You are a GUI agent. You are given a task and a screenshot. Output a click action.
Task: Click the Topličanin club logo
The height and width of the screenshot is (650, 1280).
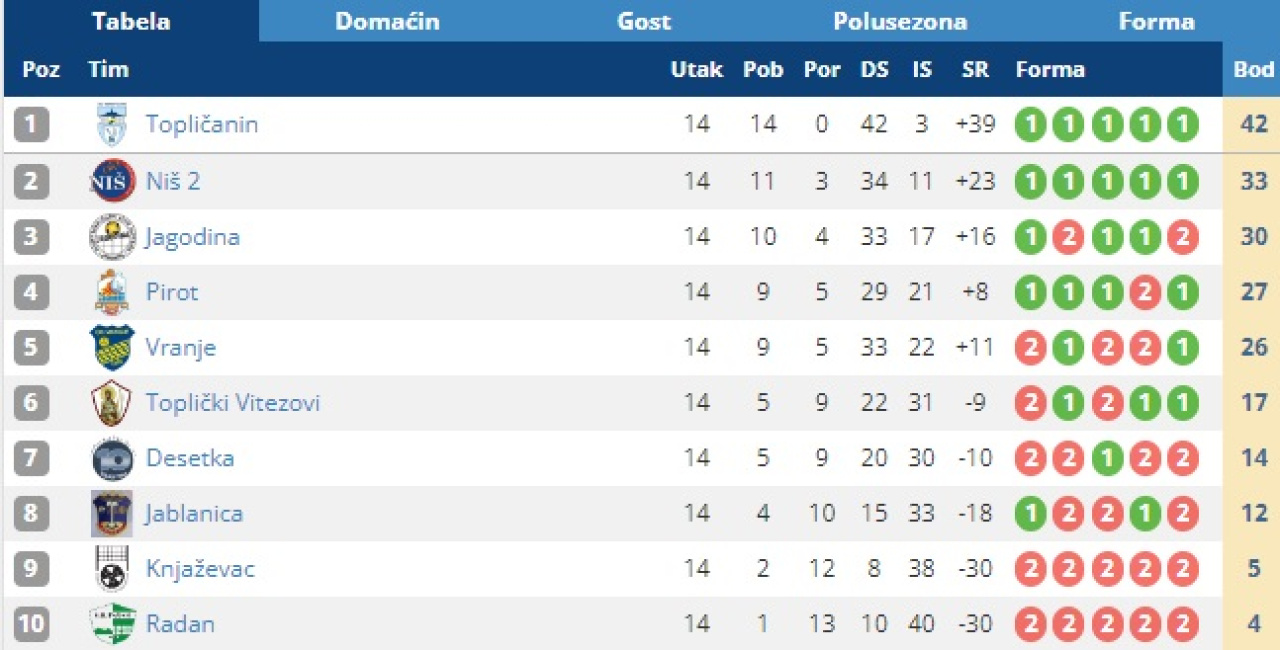111,125
